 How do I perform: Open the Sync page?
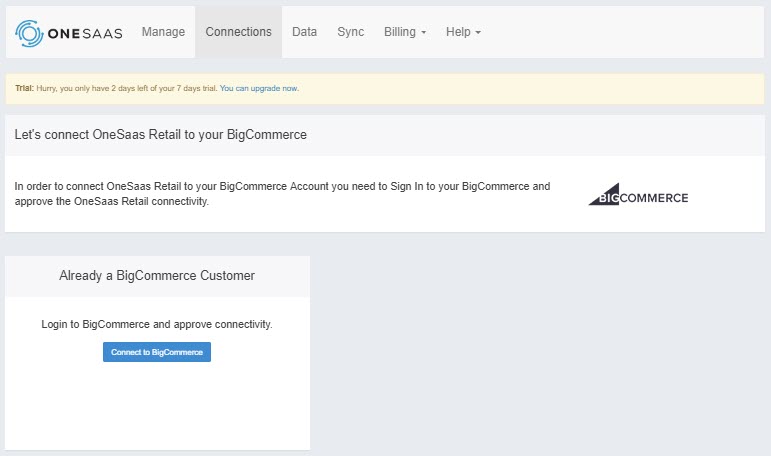[x=351, y=32]
